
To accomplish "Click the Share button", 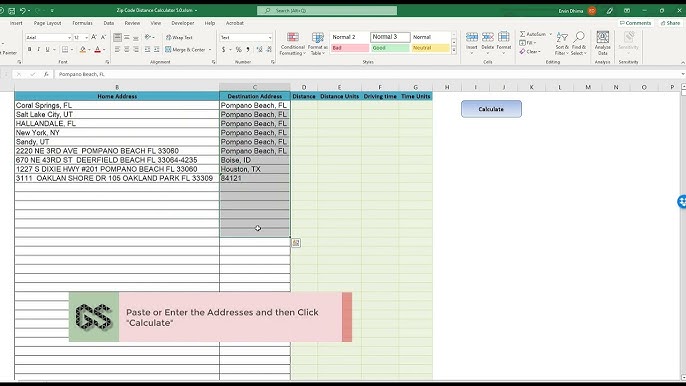I will coord(671,23).
